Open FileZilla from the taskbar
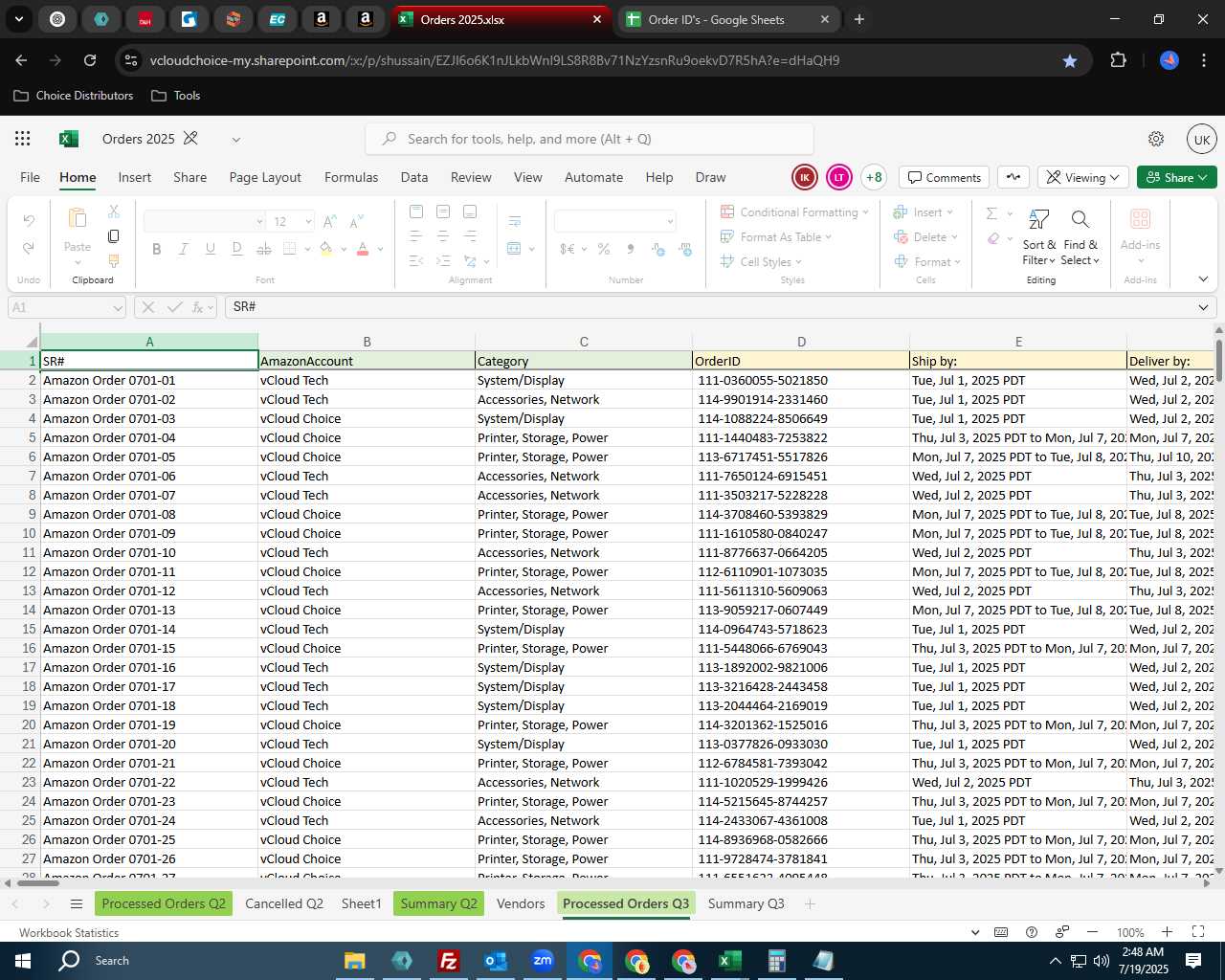1225x980 pixels. pos(448,961)
